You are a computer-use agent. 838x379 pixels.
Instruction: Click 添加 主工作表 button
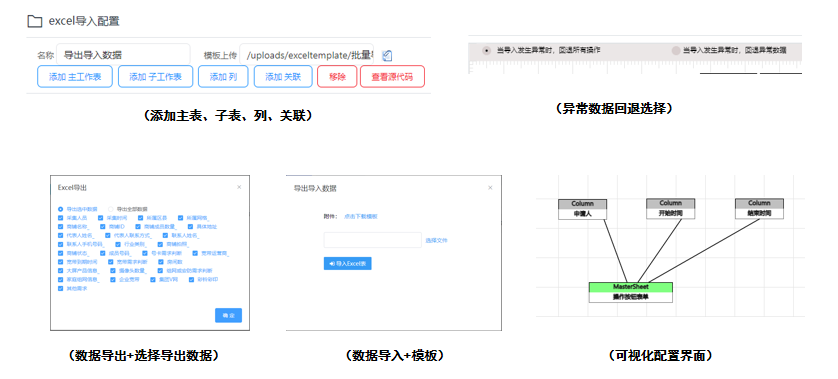pos(75,76)
